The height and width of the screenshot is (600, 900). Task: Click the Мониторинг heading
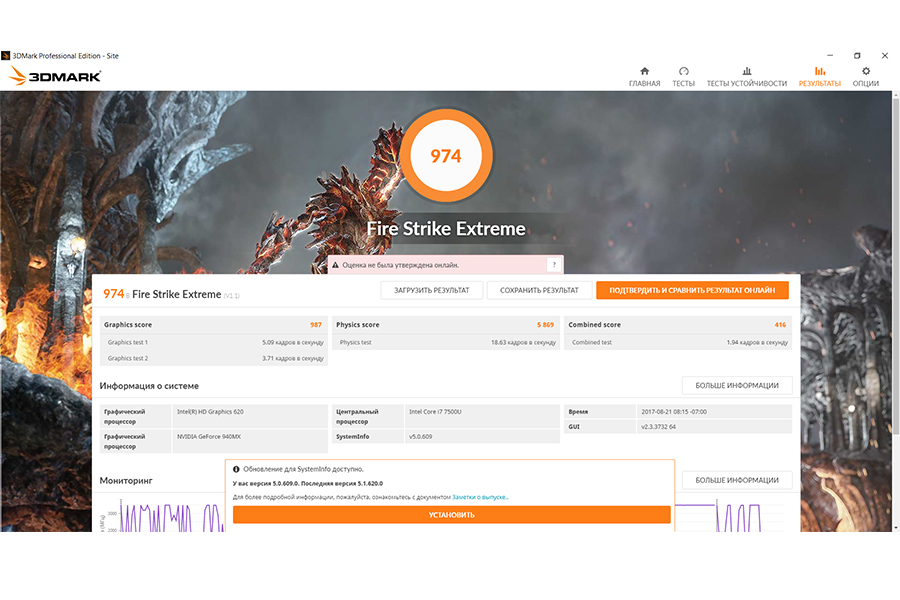coord(126,481)
